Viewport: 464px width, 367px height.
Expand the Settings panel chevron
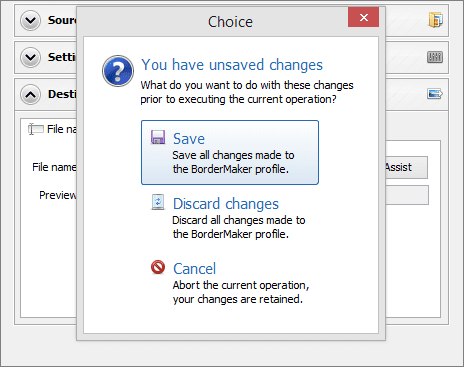pos(30,57)
